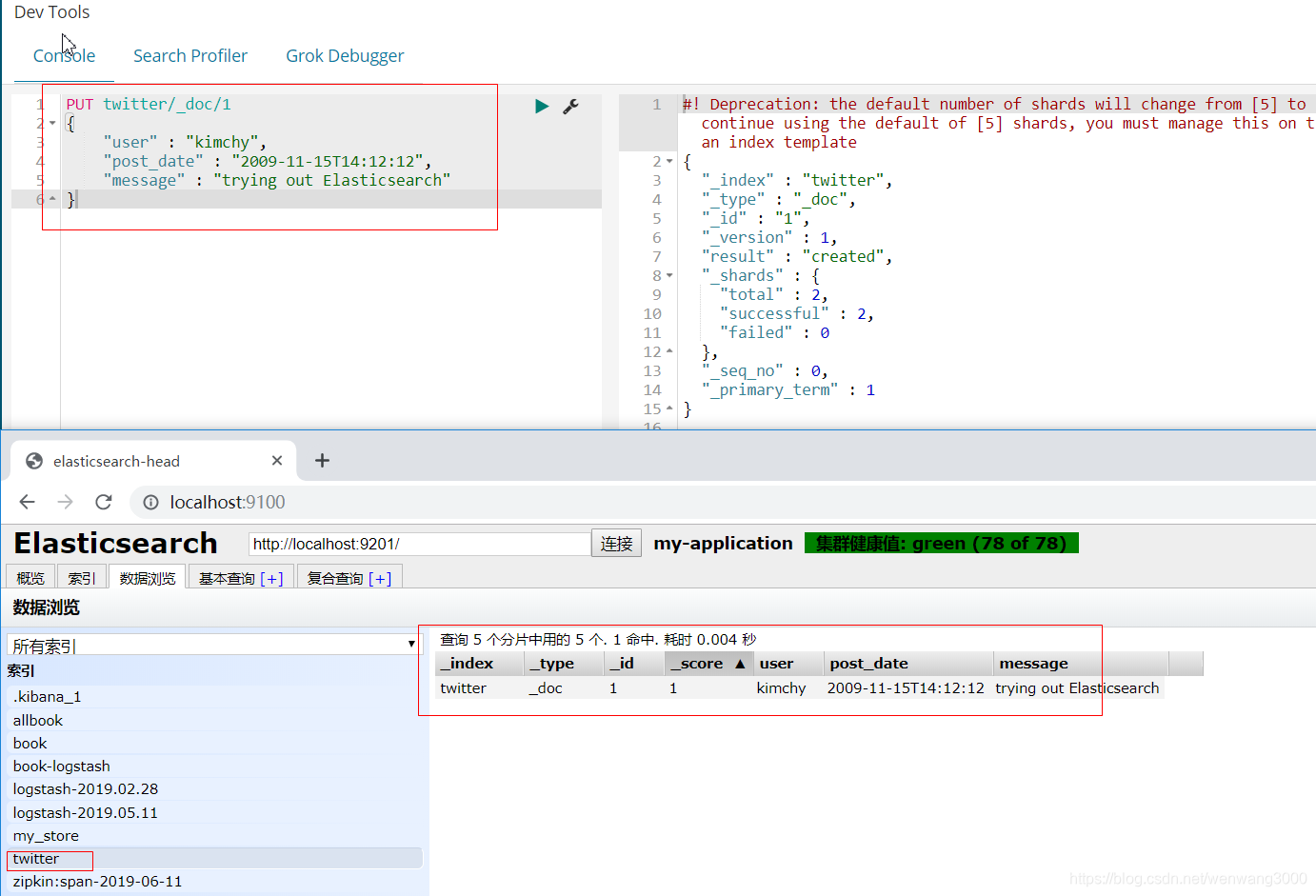Click the 连接 connect button
The width and height of the screenshot is (1316, 896).
616,544
